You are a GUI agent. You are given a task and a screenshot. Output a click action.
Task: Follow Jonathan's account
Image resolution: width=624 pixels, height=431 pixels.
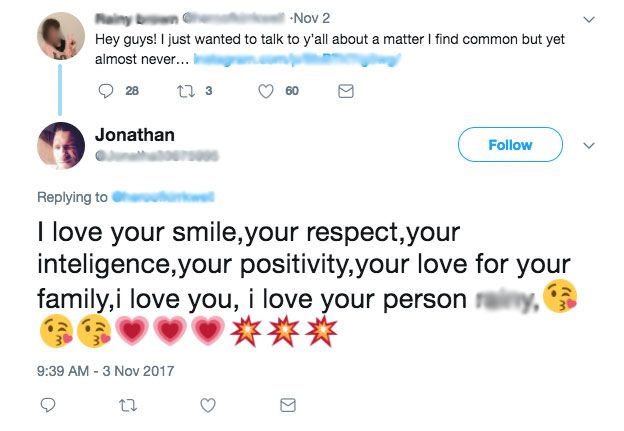[x=510, y=144]
